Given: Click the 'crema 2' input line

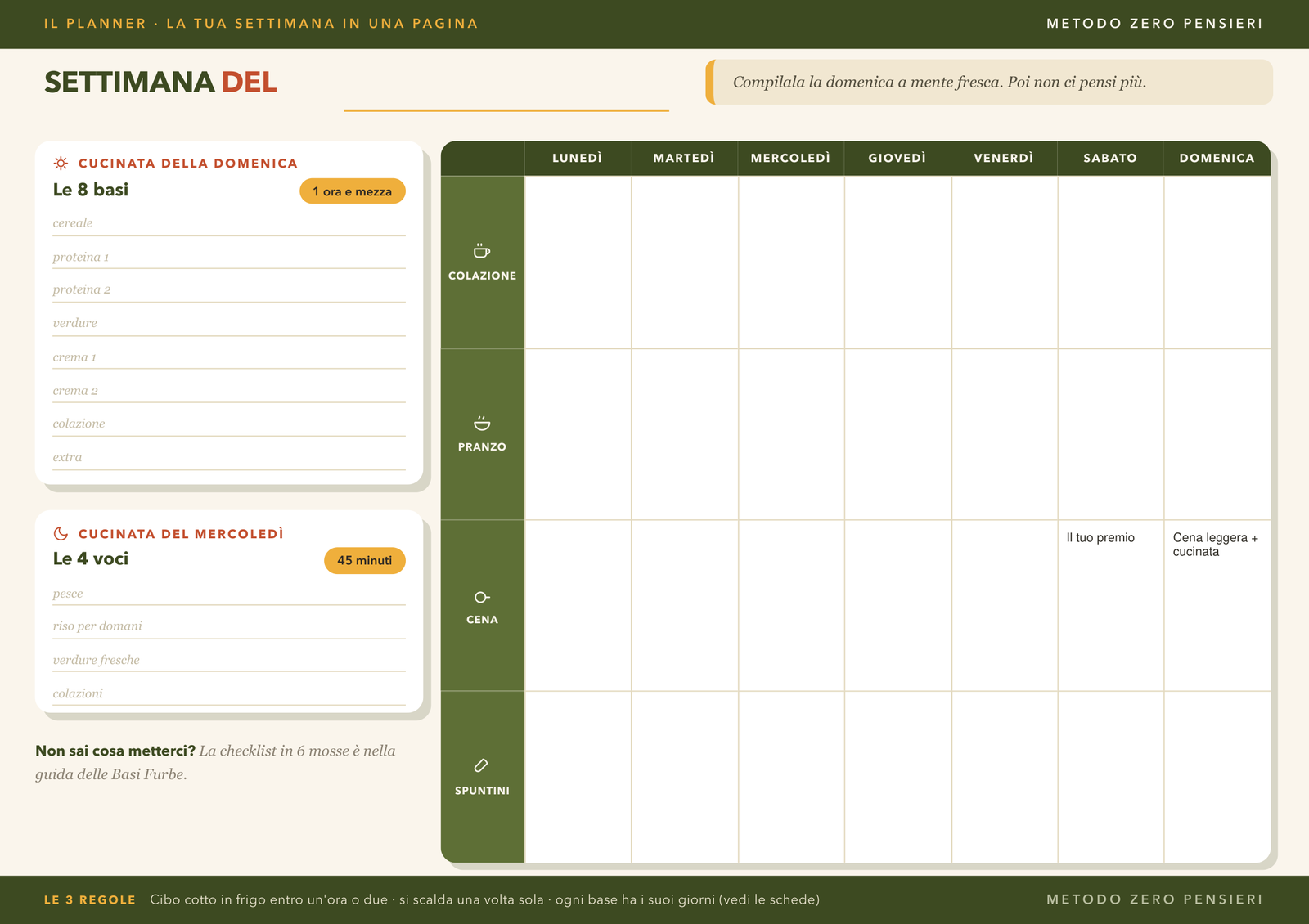Looking at the screenshot, I should coord(229,392).
